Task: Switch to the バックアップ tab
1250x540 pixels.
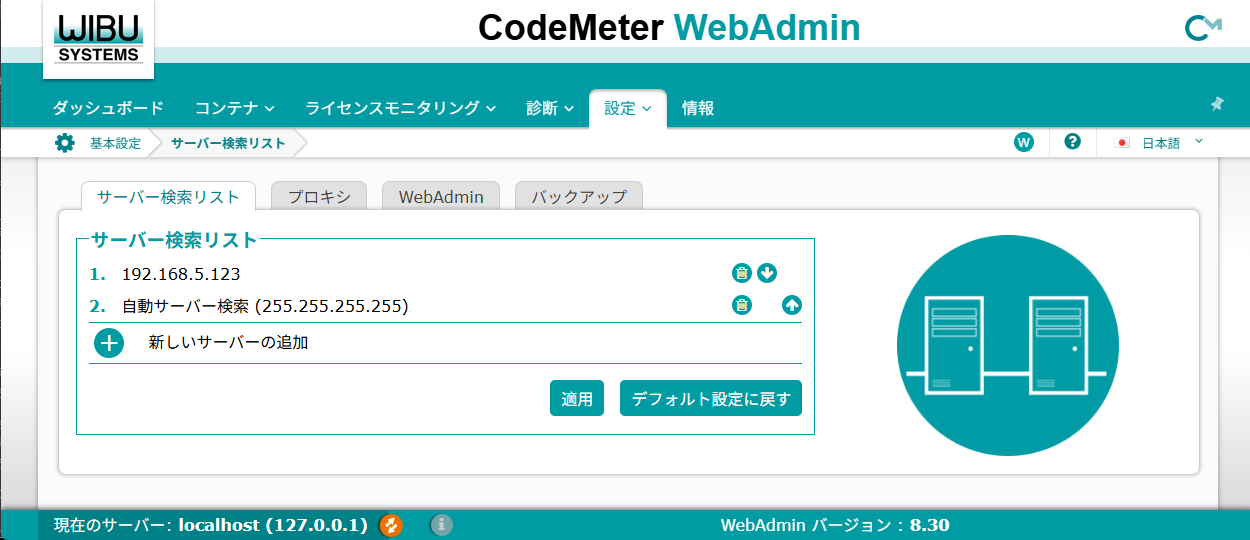Action: (579, 197)
